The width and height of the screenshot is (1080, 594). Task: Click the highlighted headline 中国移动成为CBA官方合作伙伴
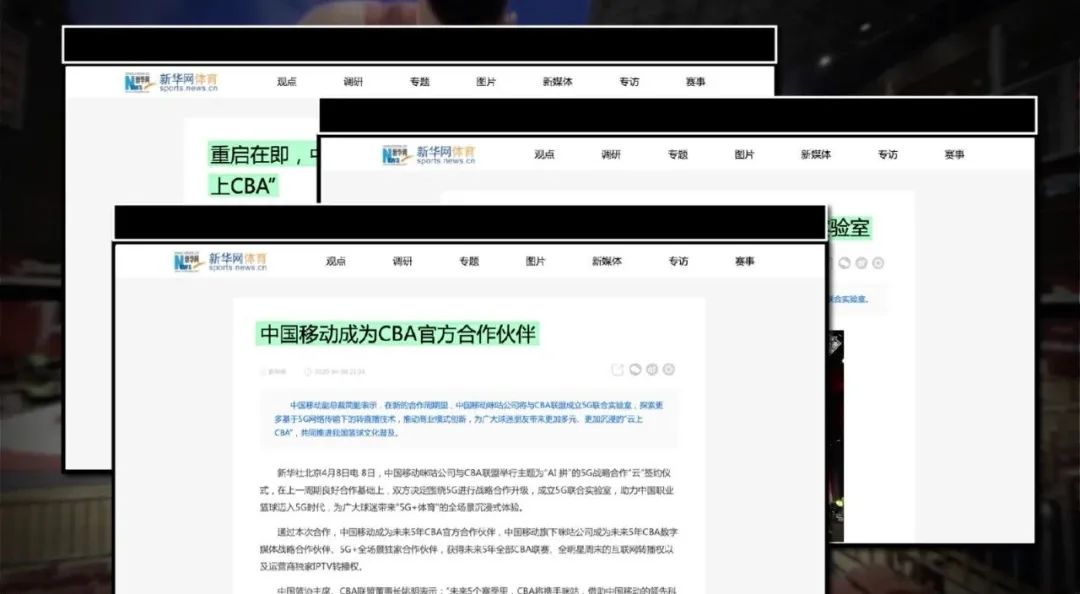(397, 335)
